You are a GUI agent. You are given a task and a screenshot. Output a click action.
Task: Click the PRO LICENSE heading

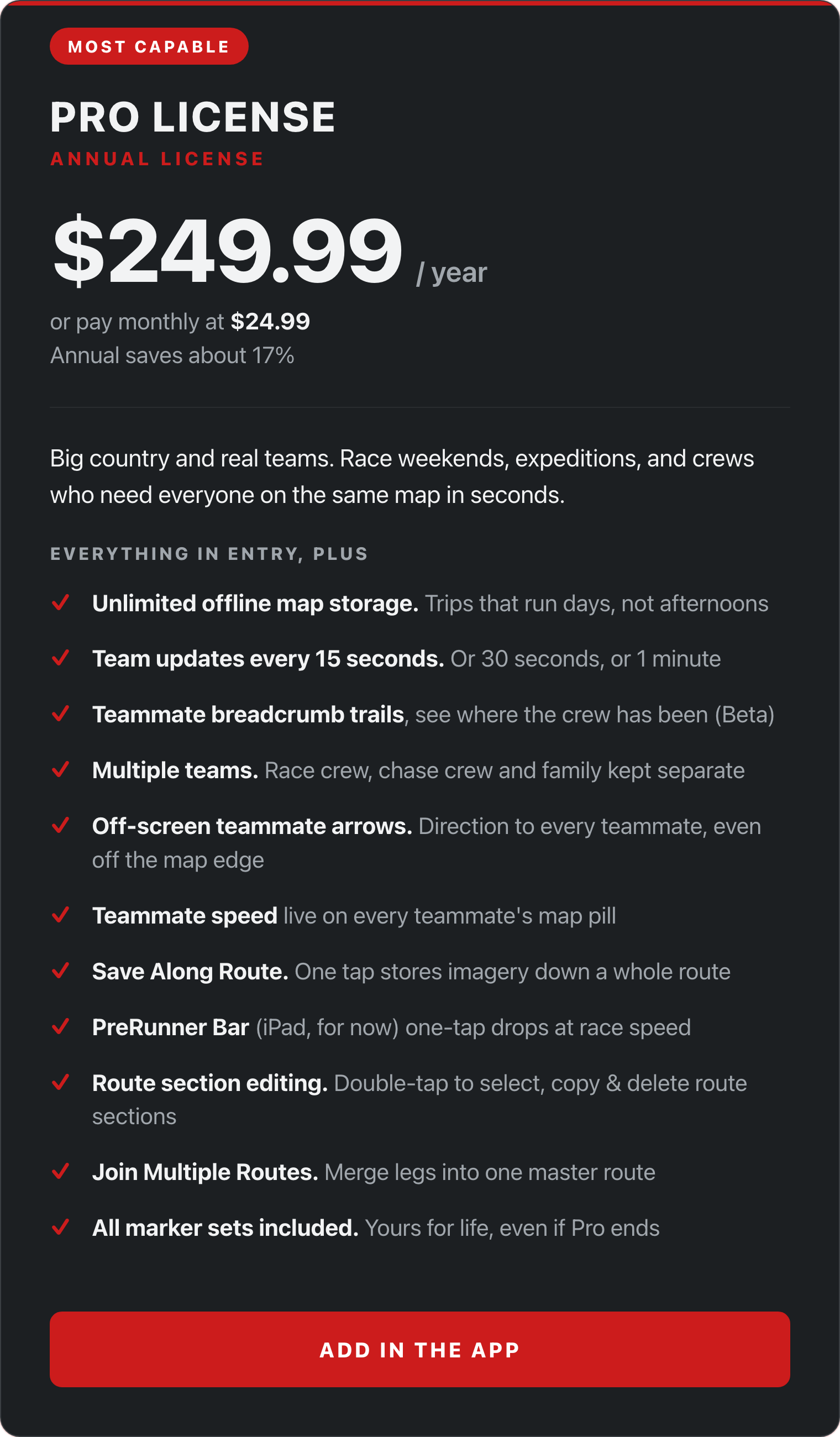tap(193, 117)
